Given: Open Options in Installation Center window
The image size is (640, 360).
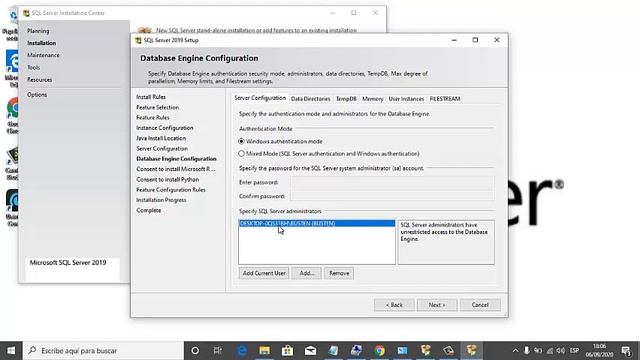Looking at the screenshot, I should (37, 95).
